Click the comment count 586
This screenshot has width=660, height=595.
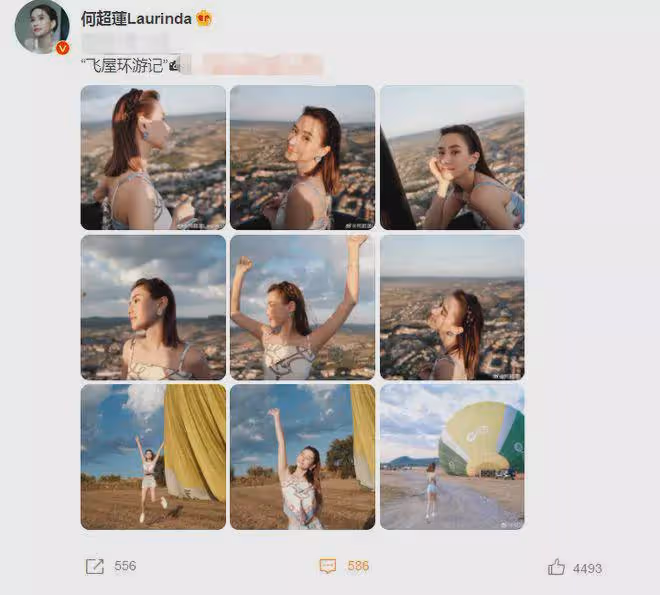point(358,566)
